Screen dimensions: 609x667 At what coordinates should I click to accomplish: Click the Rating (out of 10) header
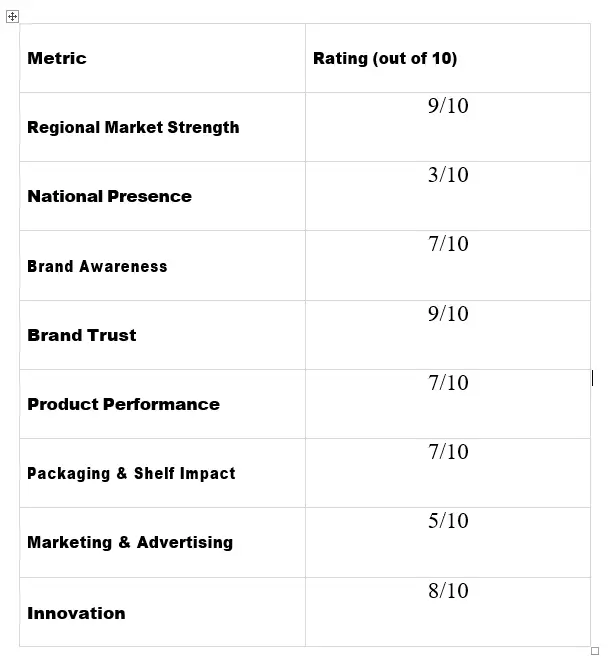[385, 58]
